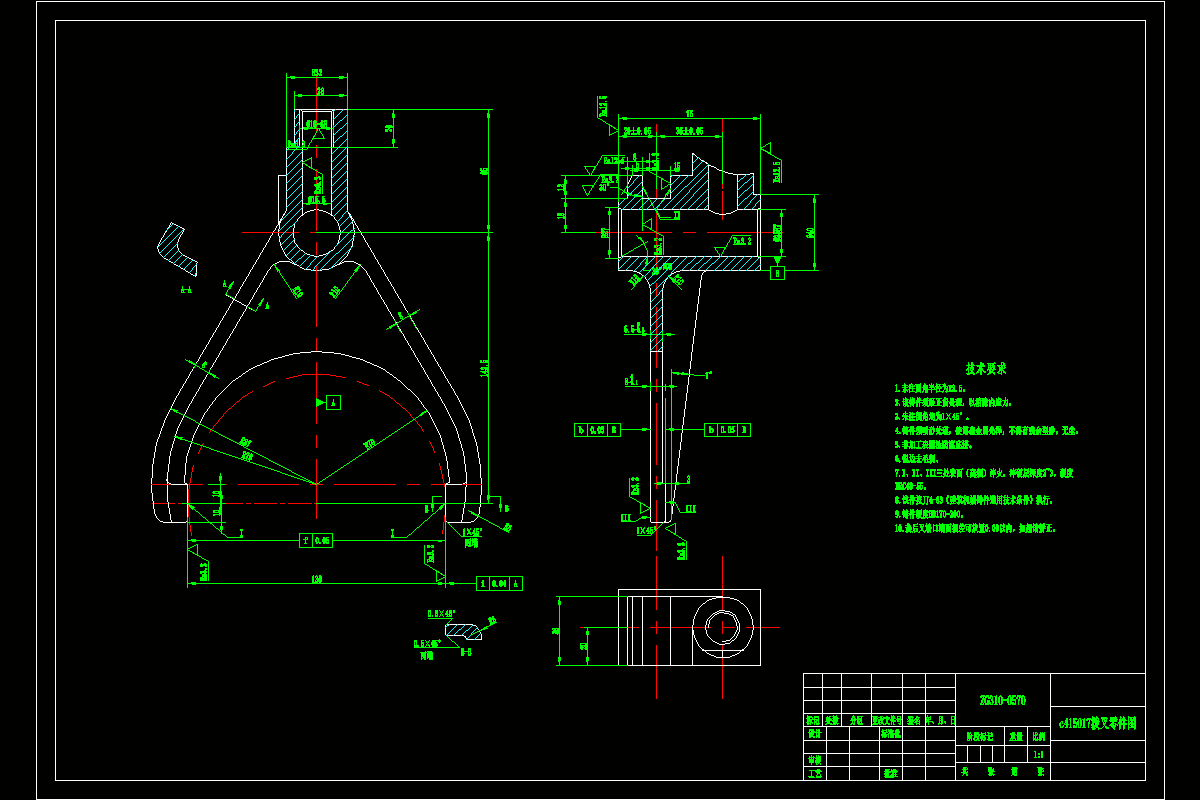Select the 1×45° chamfer note under side view

point(647,530)
